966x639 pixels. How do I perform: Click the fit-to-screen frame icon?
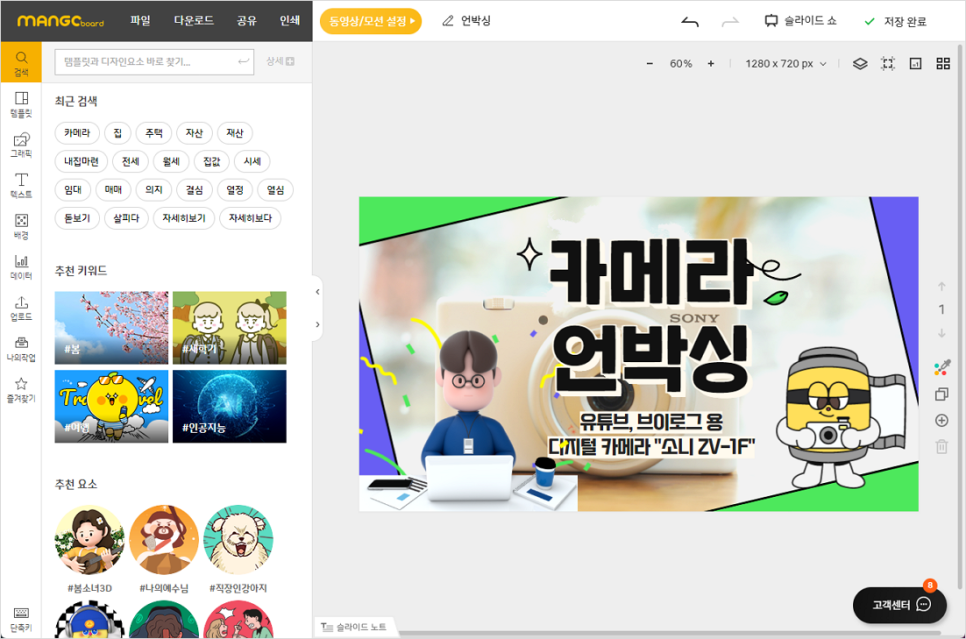888,63
